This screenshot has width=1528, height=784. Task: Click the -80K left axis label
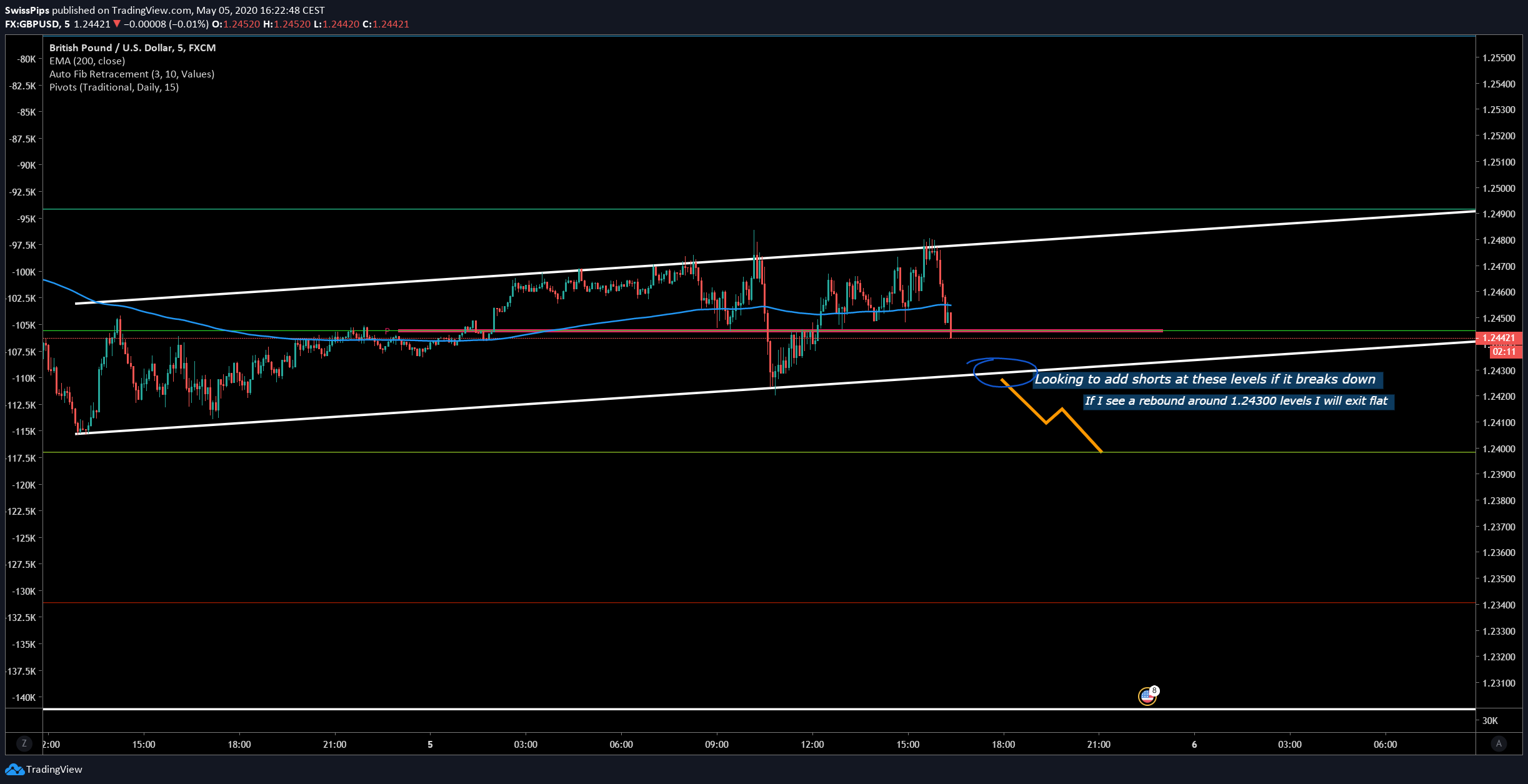pos(26,59)
